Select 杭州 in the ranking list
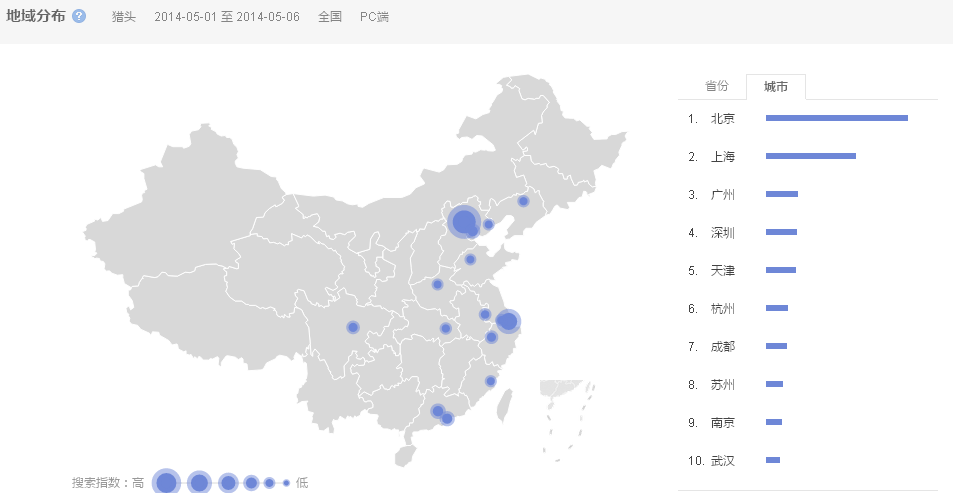Viewport: 953px width, 493px height. point(722,309)
